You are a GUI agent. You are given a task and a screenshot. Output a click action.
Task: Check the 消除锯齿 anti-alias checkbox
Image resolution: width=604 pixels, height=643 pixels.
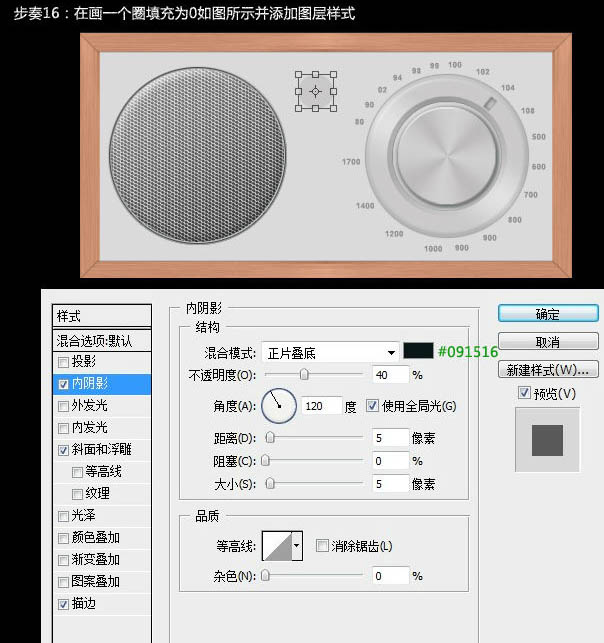[x=322, y=546]
